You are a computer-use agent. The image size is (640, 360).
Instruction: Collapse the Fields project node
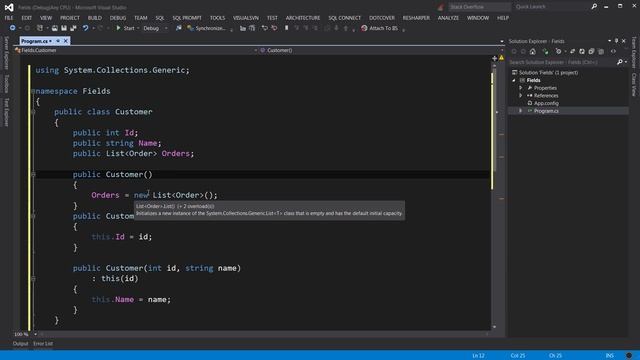[x=514, y=80]
